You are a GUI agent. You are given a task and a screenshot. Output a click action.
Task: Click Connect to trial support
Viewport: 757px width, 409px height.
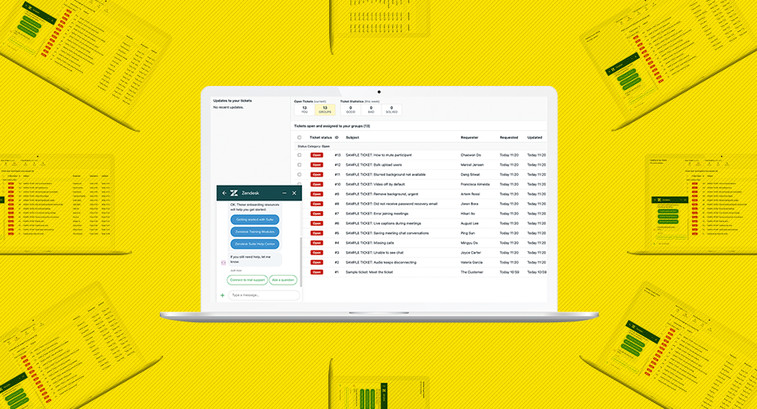(x=247, y=280)
